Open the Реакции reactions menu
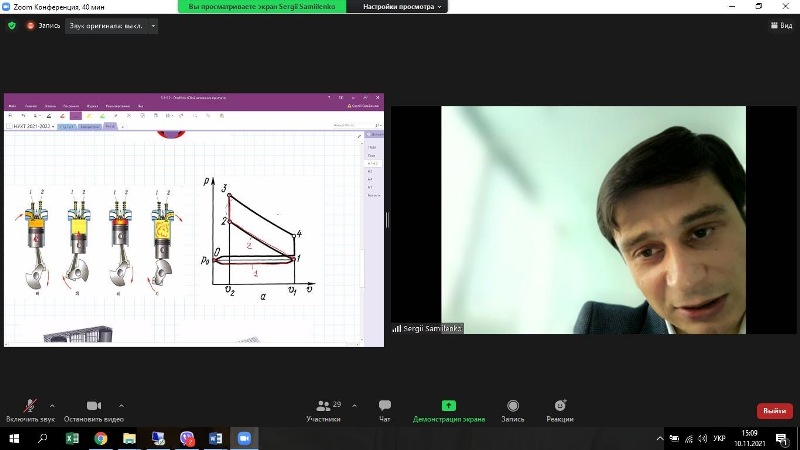 [560, 411]
